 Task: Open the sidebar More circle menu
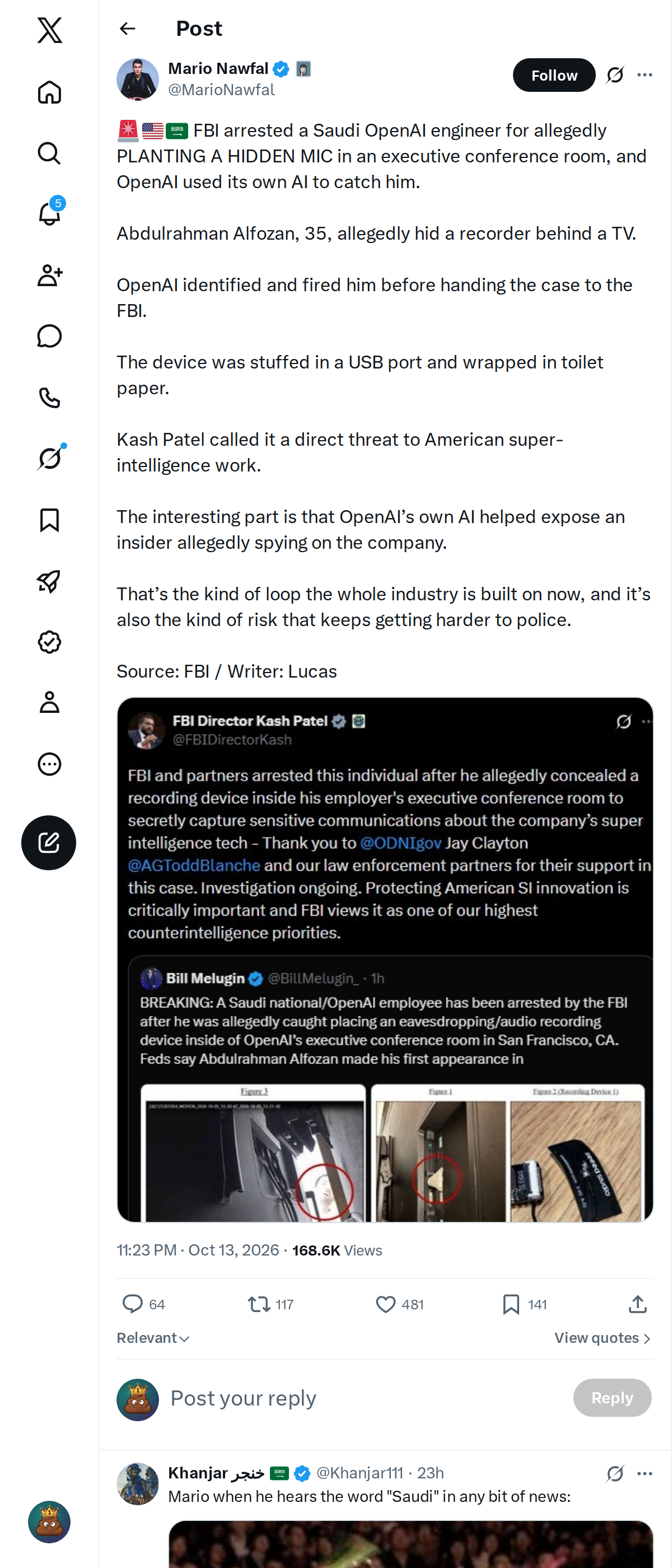49,764
